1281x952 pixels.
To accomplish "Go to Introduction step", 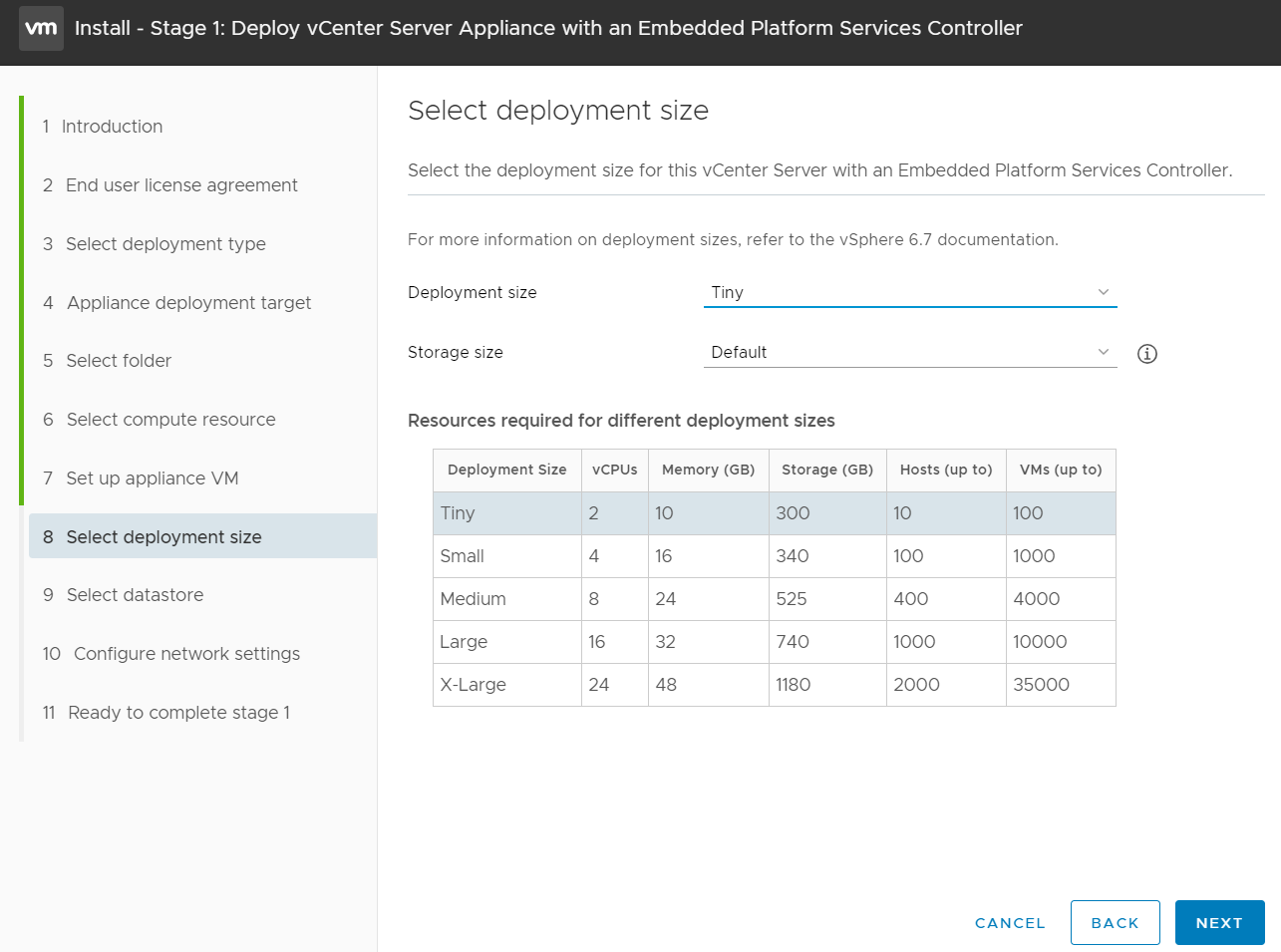I will tap(112, 127).
